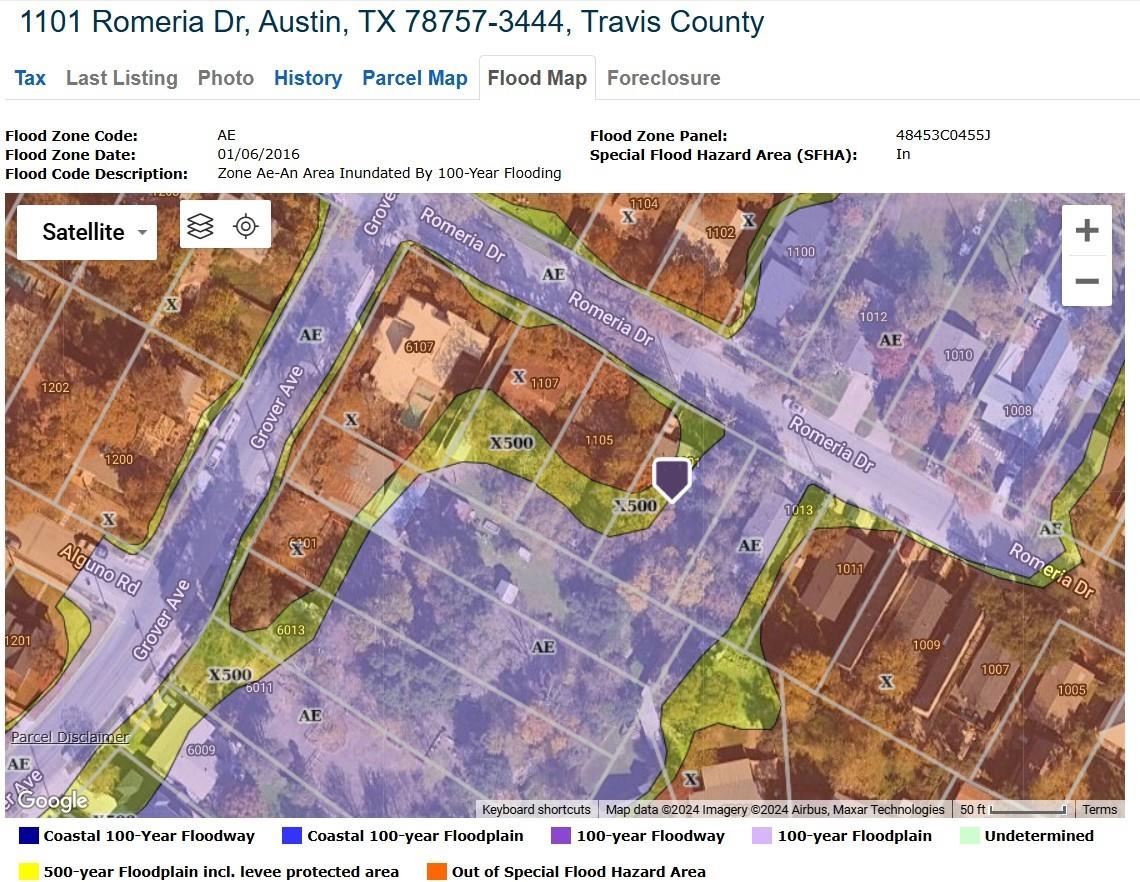Open the Foreclosure tab
This screenshot has height=882, width=1140.
pos(663,78)
